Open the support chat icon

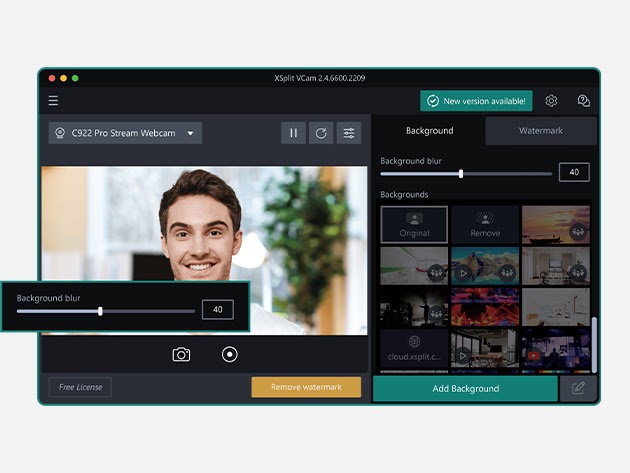point(583,101)
